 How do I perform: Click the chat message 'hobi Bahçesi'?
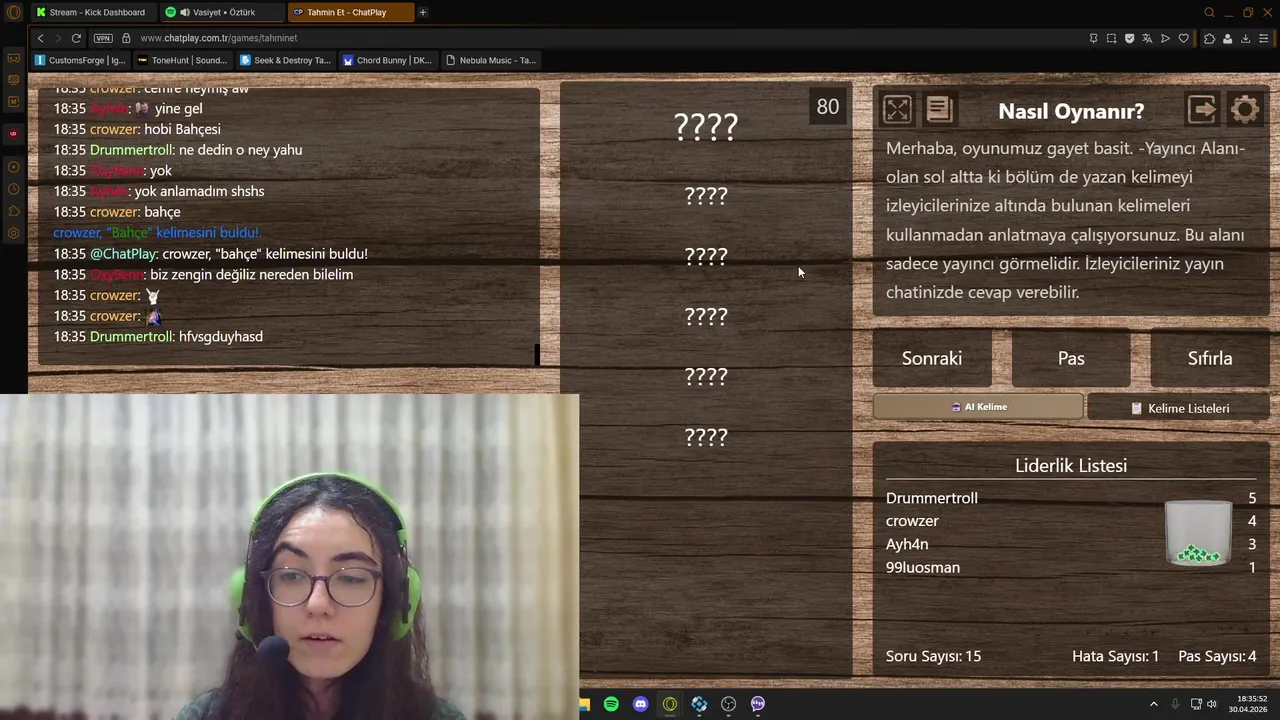click(183, 129)
